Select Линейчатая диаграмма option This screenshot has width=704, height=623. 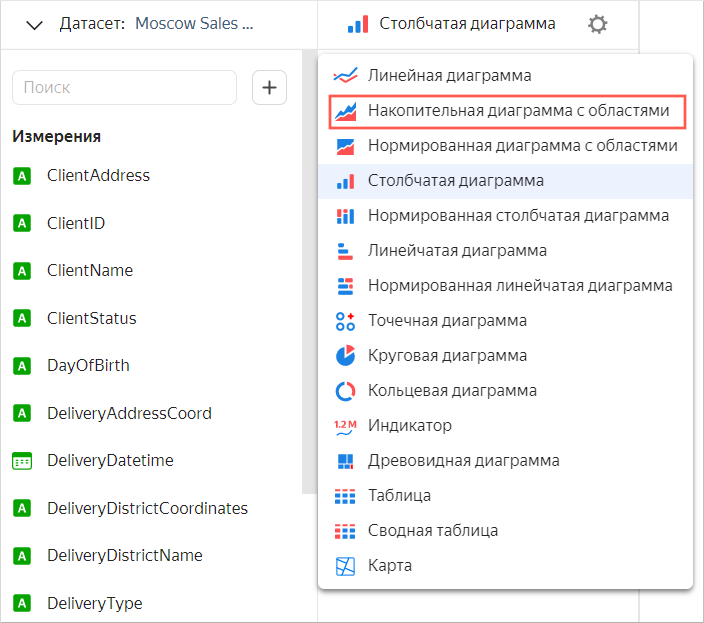[x=457, y=251]
